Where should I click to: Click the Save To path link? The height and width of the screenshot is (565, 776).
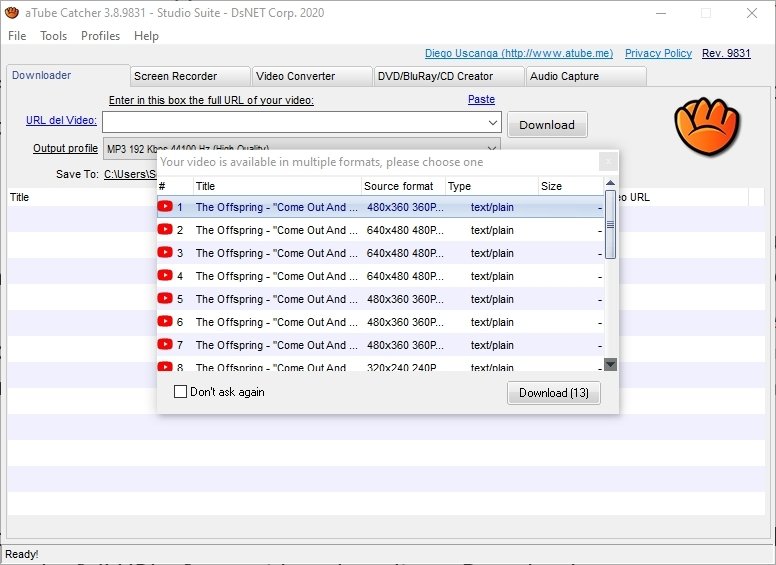tap(130, 174)
